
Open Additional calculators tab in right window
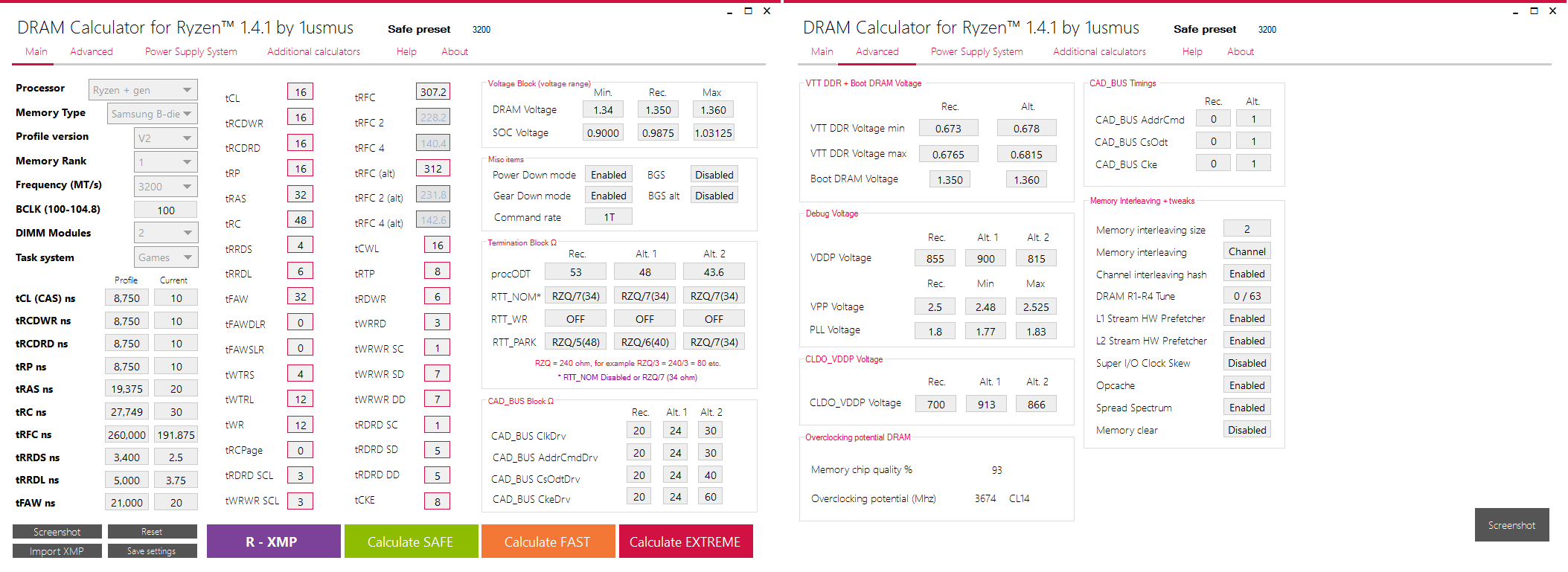[x=1099, y=51]
